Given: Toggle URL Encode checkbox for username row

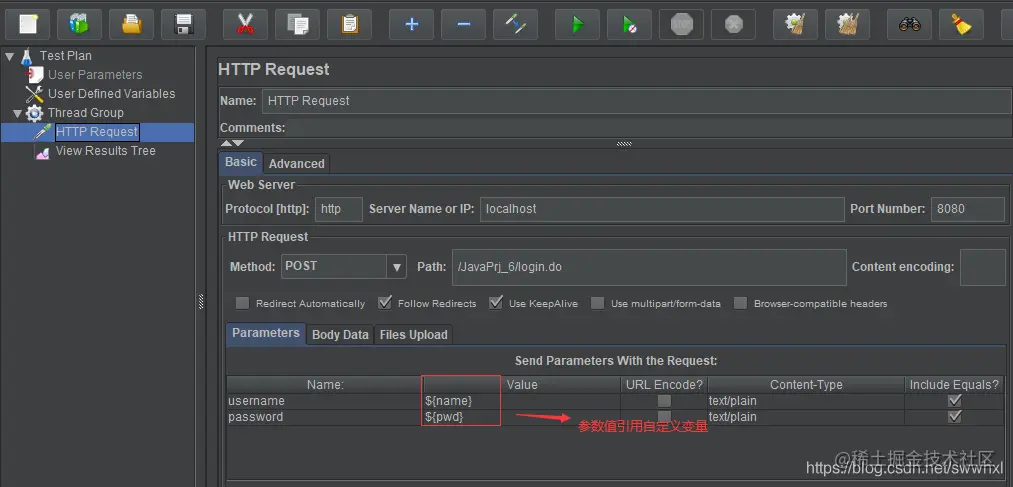Looking at the screenshot, I should point(664,401).
